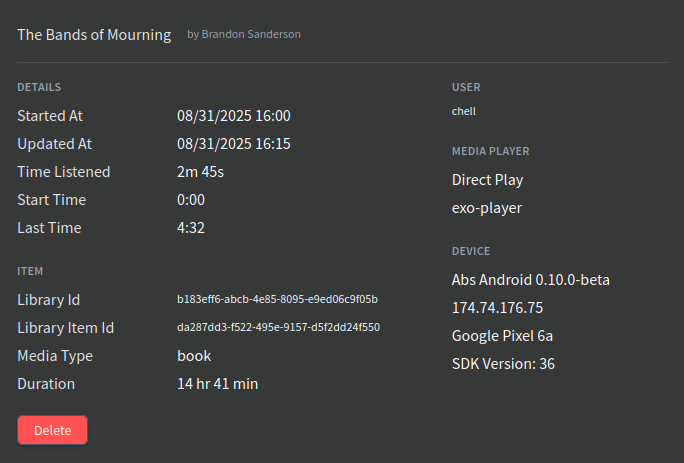This screenshot has width=684, height=463.
Task: Click the Google Pixel 6a device name
Action: [502, 336]
